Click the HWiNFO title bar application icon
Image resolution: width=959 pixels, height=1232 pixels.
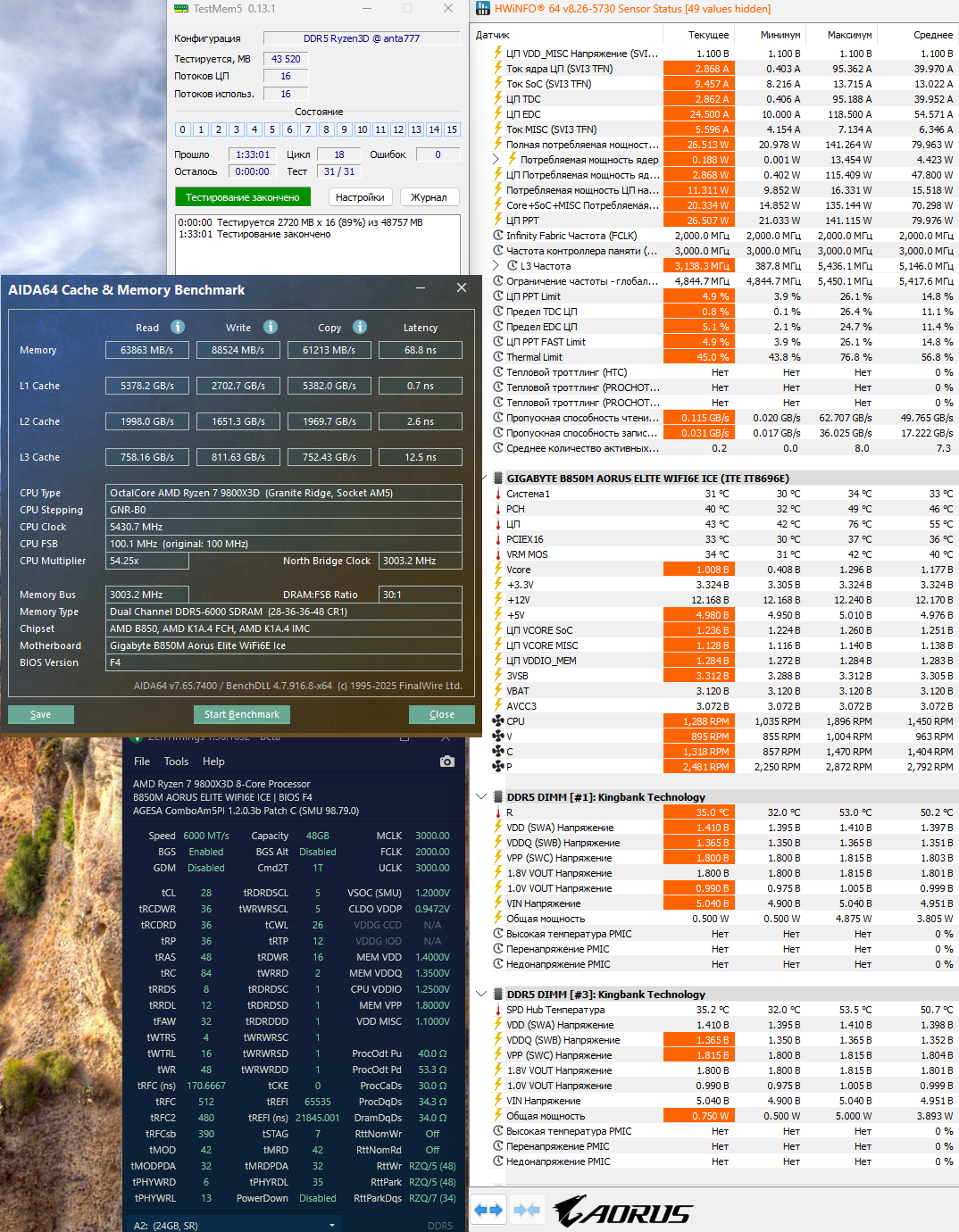[483, 9]
